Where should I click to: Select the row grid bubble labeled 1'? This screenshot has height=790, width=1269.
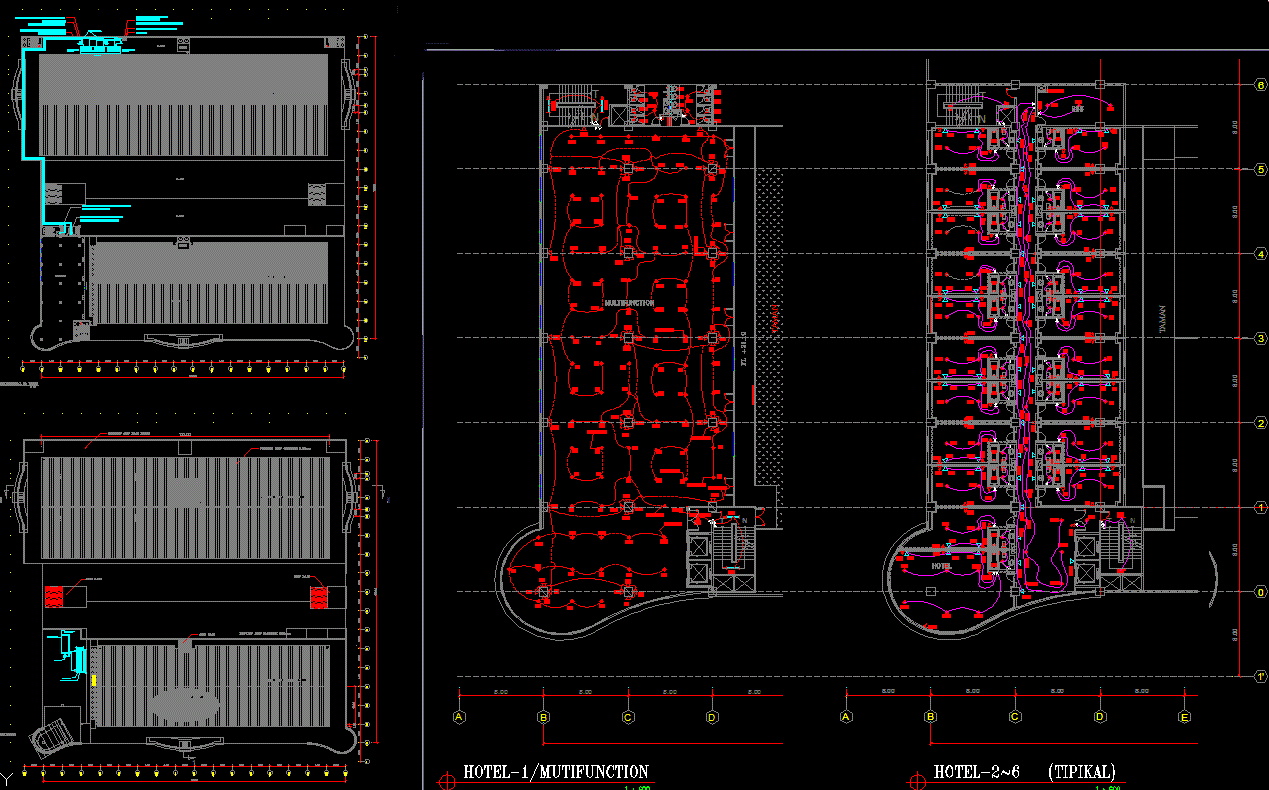coord(1261,676)
